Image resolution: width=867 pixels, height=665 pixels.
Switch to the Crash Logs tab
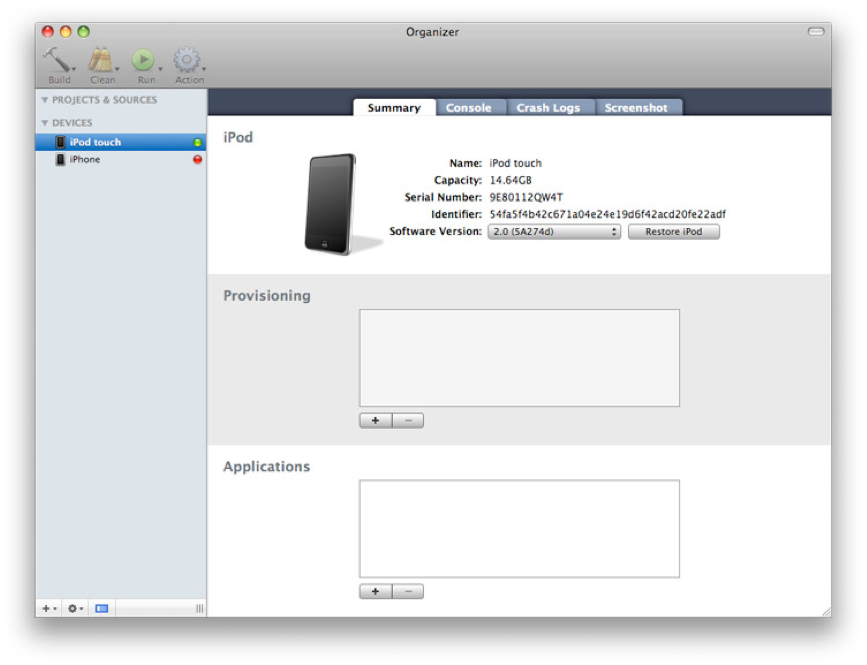548,108
